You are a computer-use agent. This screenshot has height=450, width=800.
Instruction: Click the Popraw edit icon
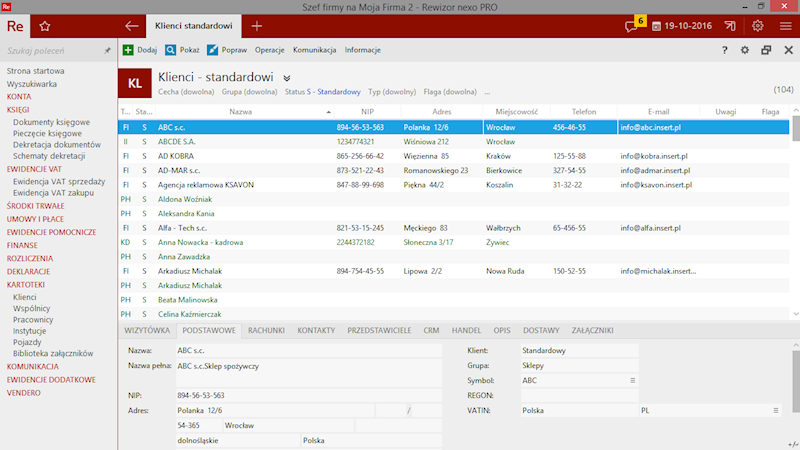pos(212,50)
